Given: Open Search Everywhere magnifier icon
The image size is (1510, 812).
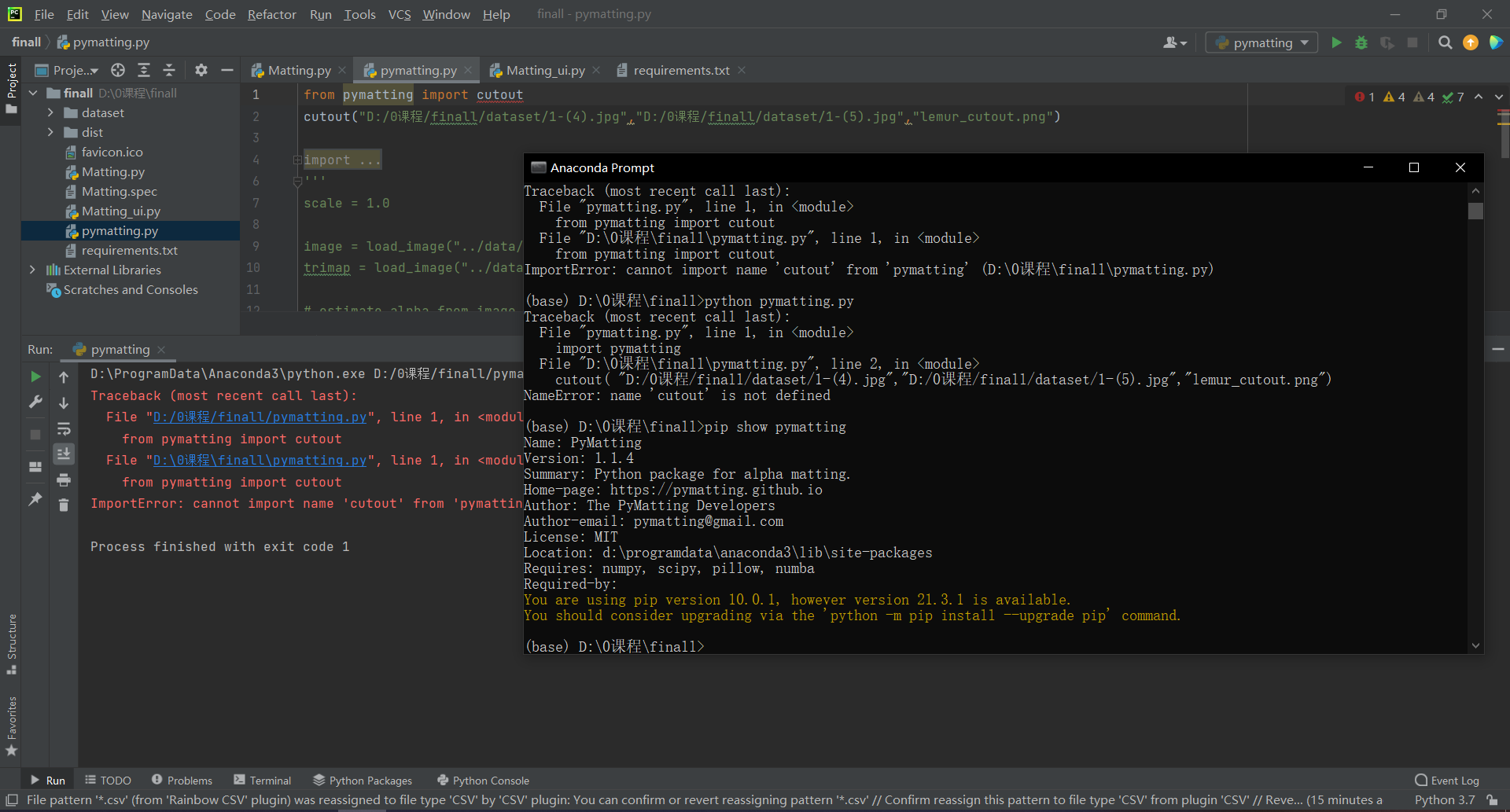Looking at the screenshot, I should tap(1445, 42).
